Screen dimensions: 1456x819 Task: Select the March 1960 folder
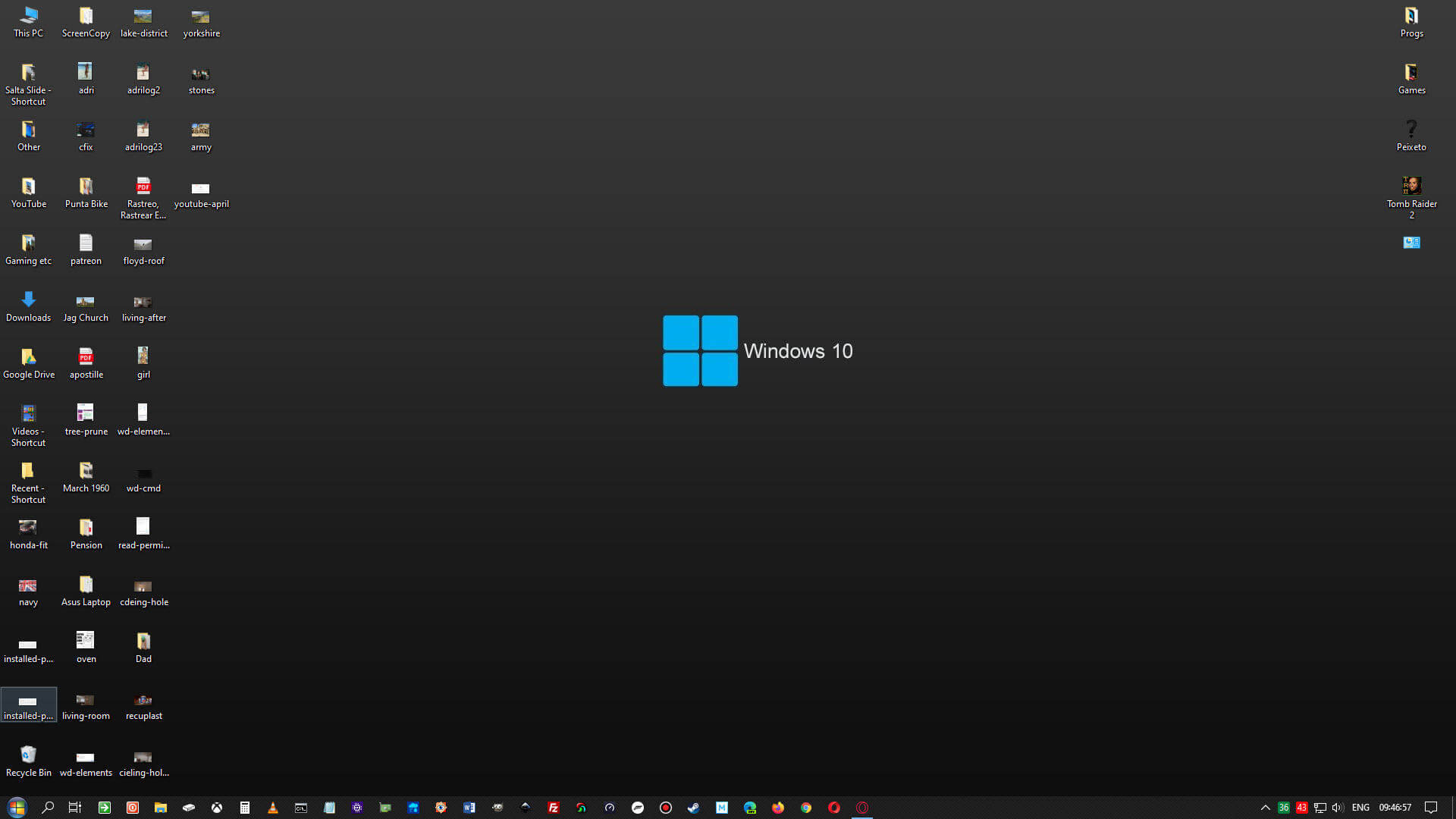pos(86,477)
